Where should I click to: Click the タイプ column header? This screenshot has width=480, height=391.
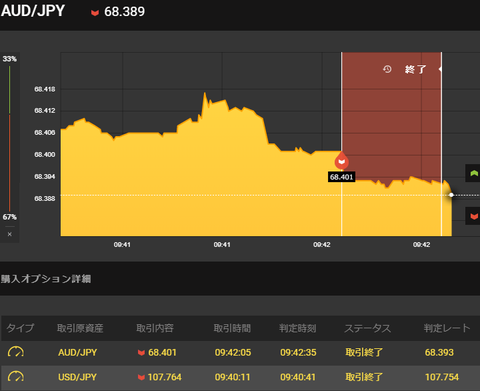(x=20, y=328)
